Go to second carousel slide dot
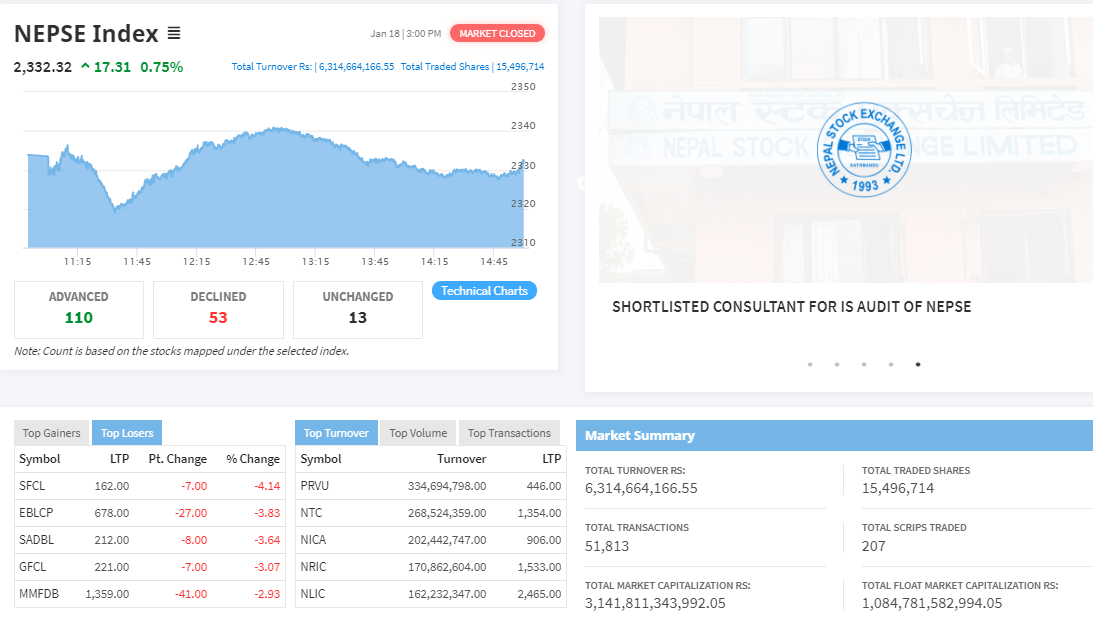 pos(837,365)
